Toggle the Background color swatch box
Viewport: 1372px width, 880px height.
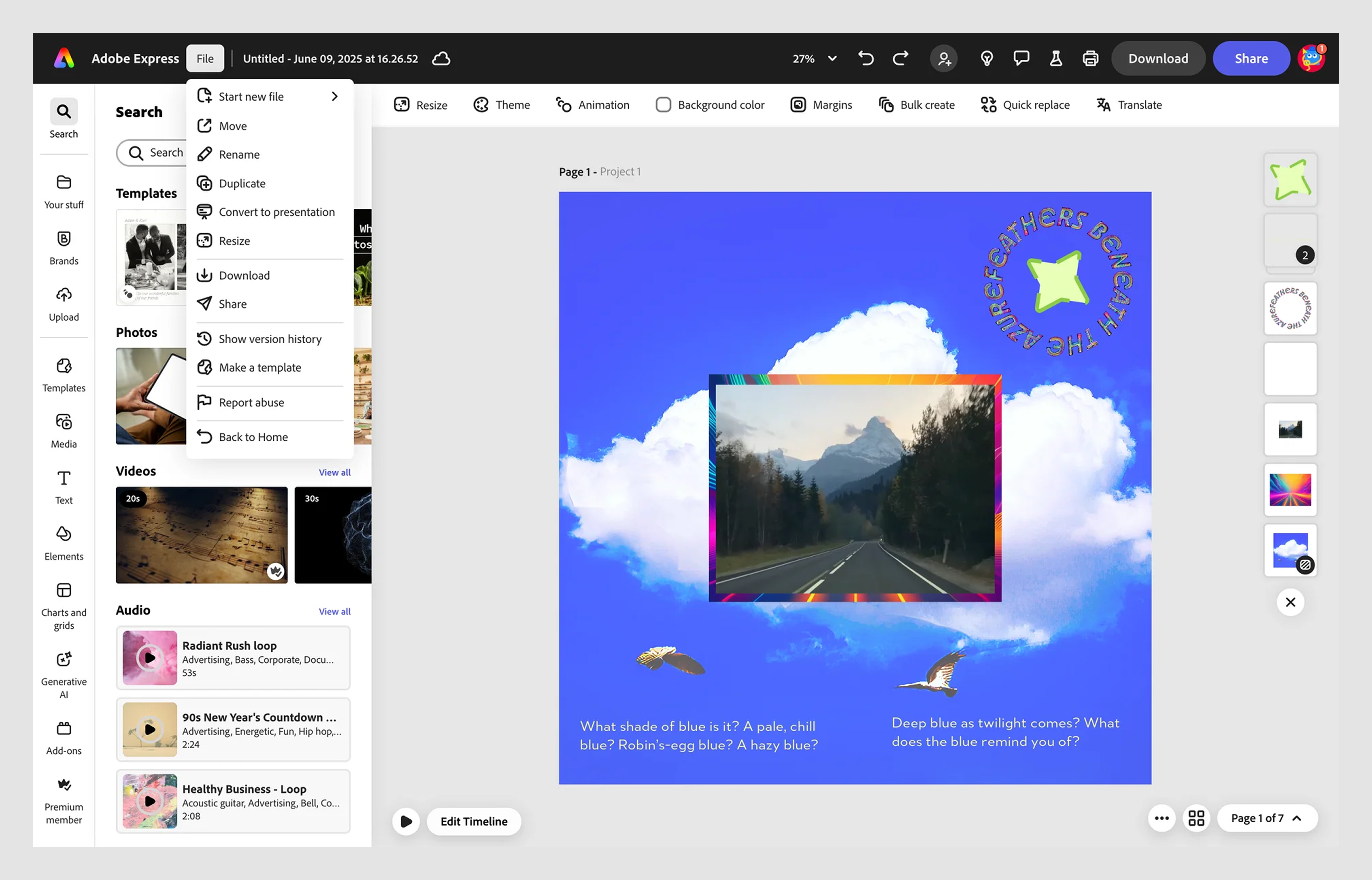coord(663,105)
